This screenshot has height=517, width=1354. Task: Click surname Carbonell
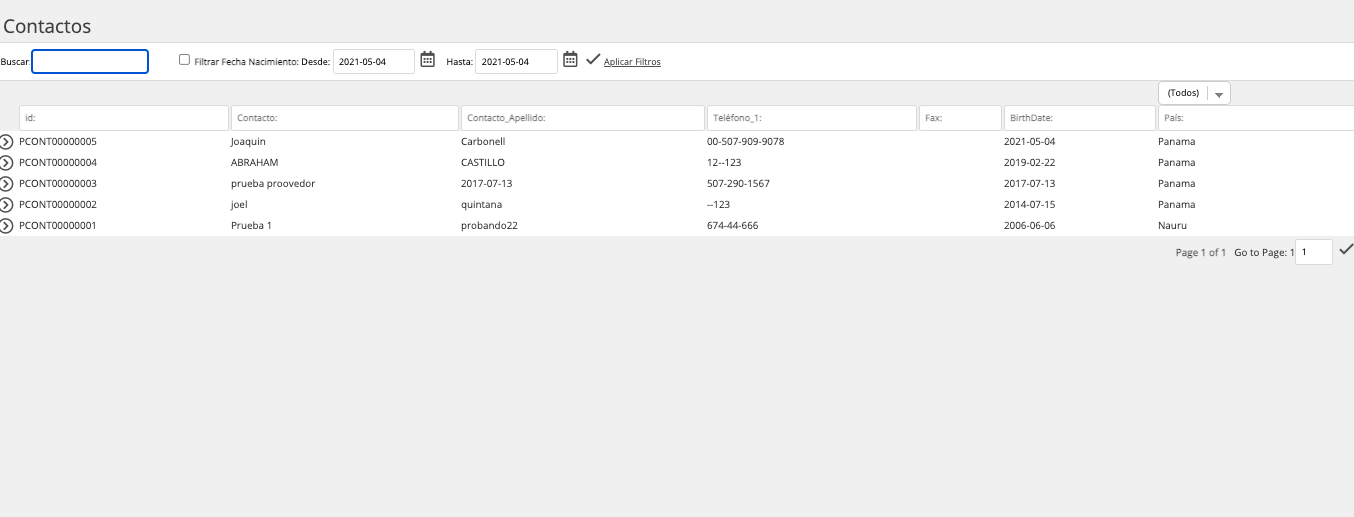click(483, 142)
